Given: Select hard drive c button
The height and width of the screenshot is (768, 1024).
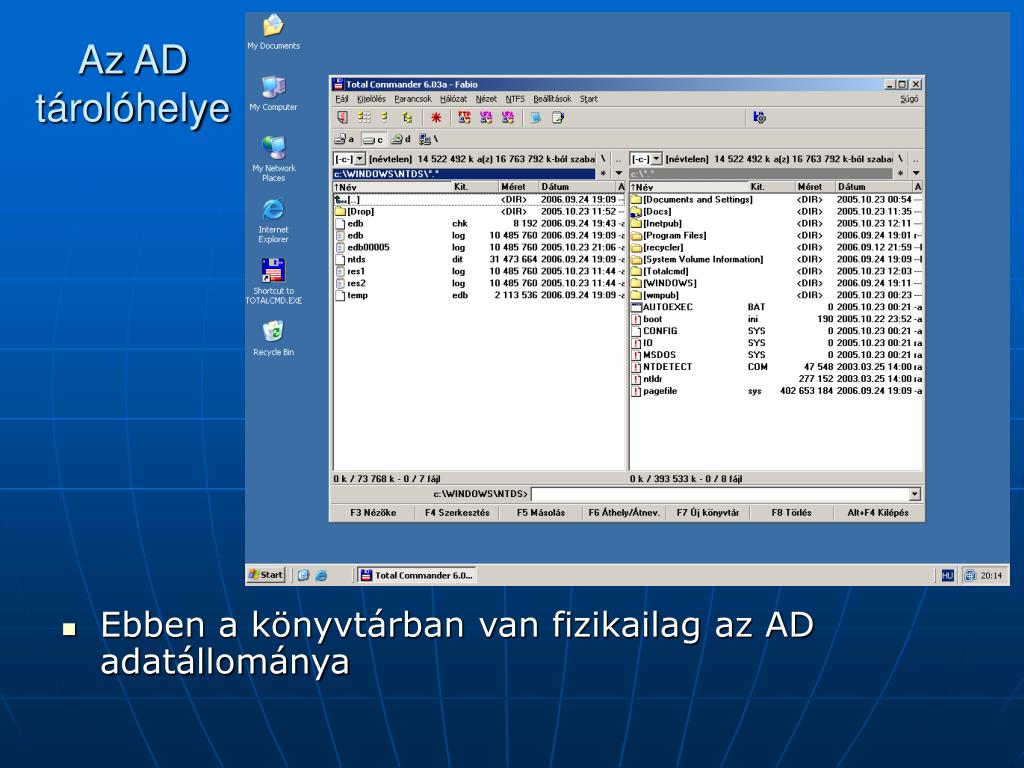Looking at the screenshot, I should (373, 139).
